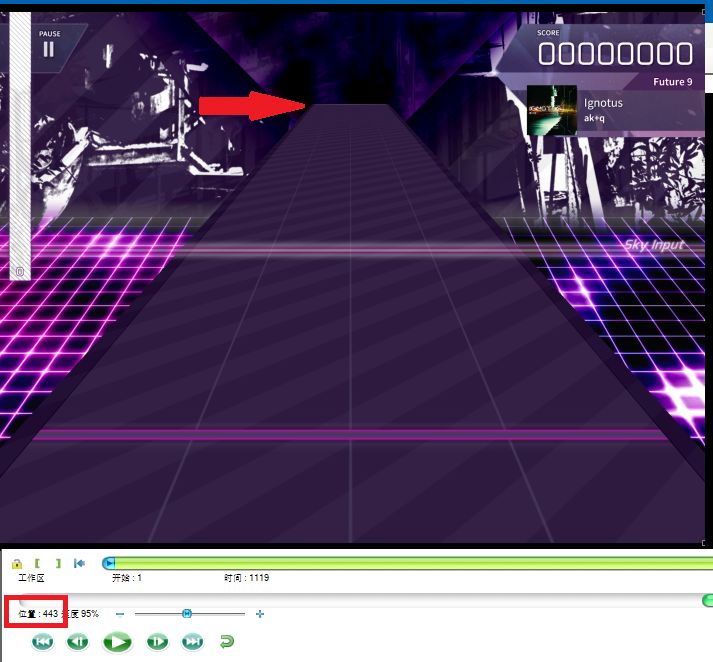Click the 时间: 1119 duration label
Screen dimensions: 713x662
pos(246,578)
